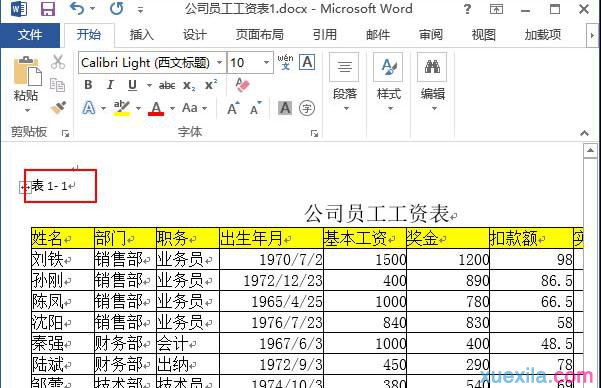601x388 pixels.
Task: Open the 字体 font dialog launcher
Action: click(x=314, y=133)
